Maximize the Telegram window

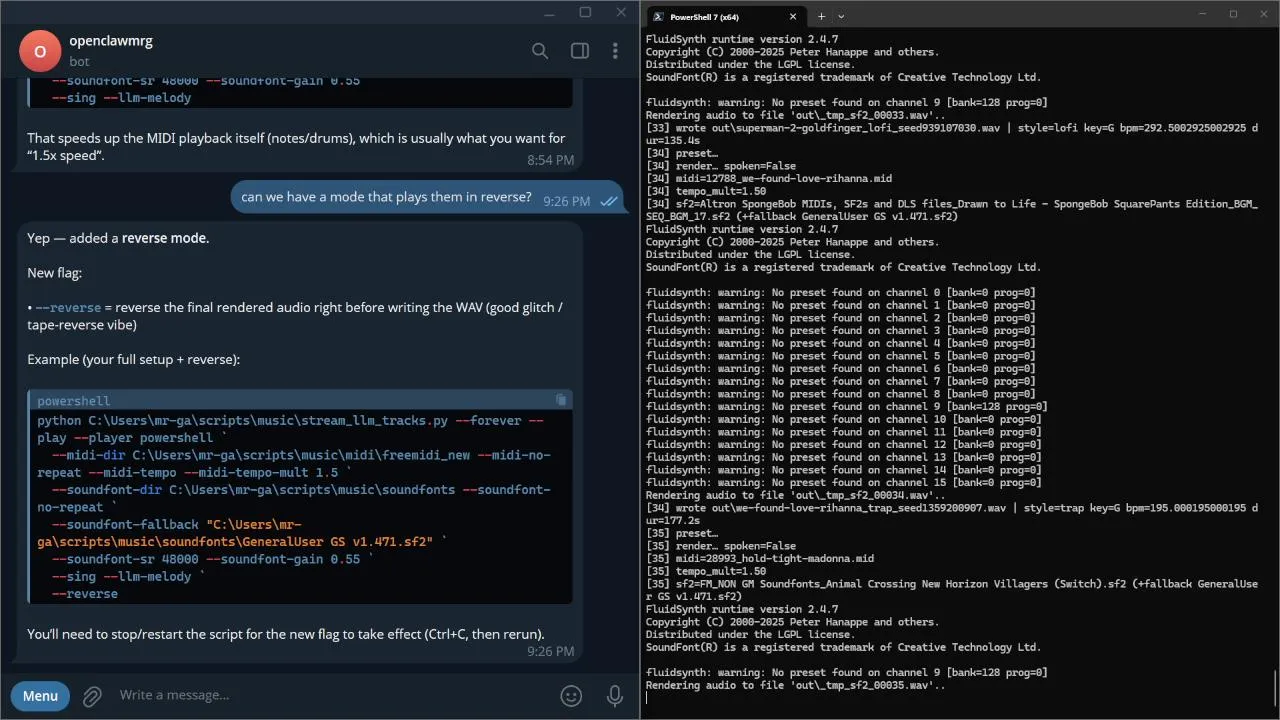pyautogui.click(x=586, y=12)
